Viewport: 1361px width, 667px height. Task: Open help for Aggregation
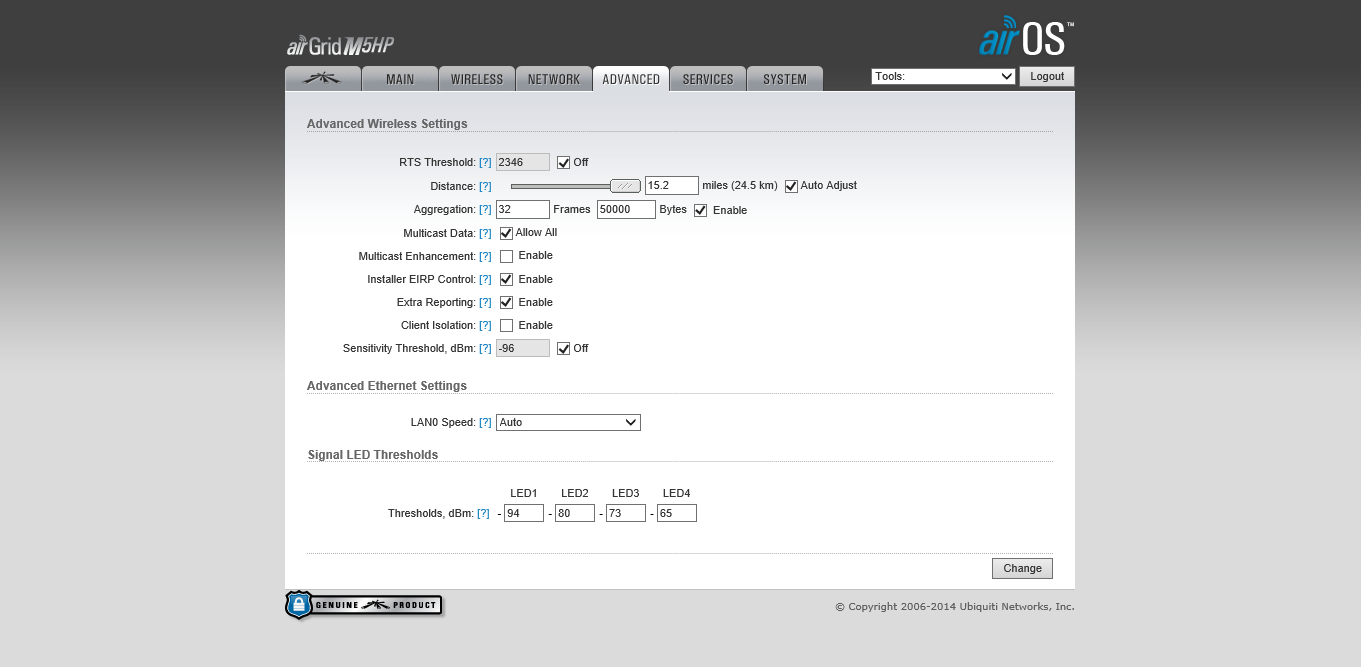(x=485, y=210)
